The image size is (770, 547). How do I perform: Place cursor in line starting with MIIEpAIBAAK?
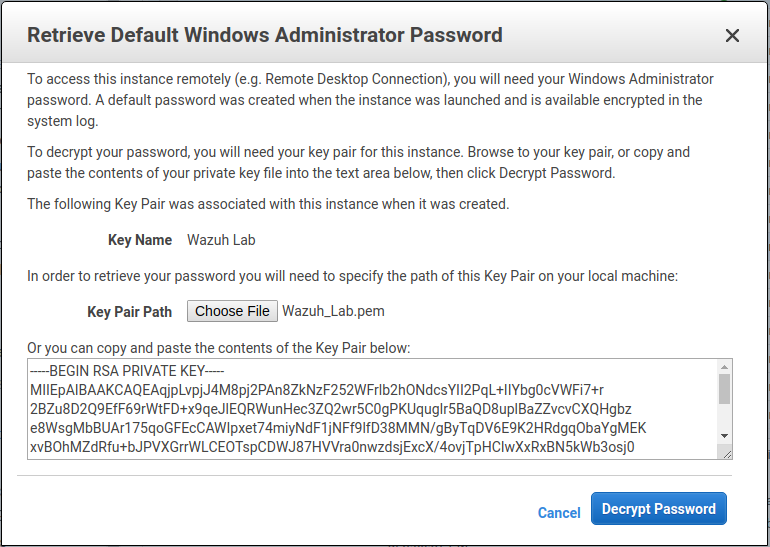click(x=317, y=390)
